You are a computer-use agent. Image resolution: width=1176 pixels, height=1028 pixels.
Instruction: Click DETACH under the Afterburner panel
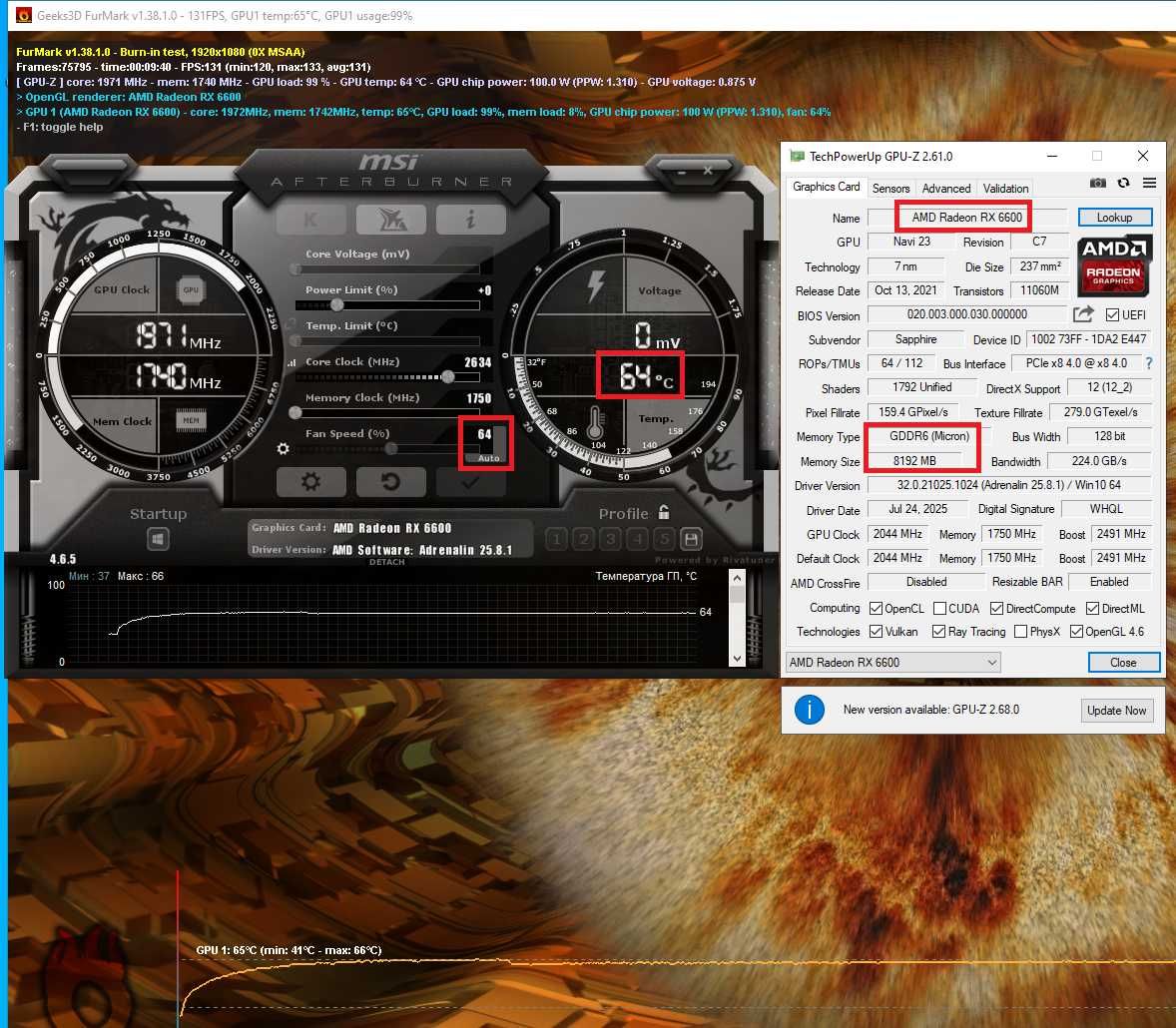387,562
